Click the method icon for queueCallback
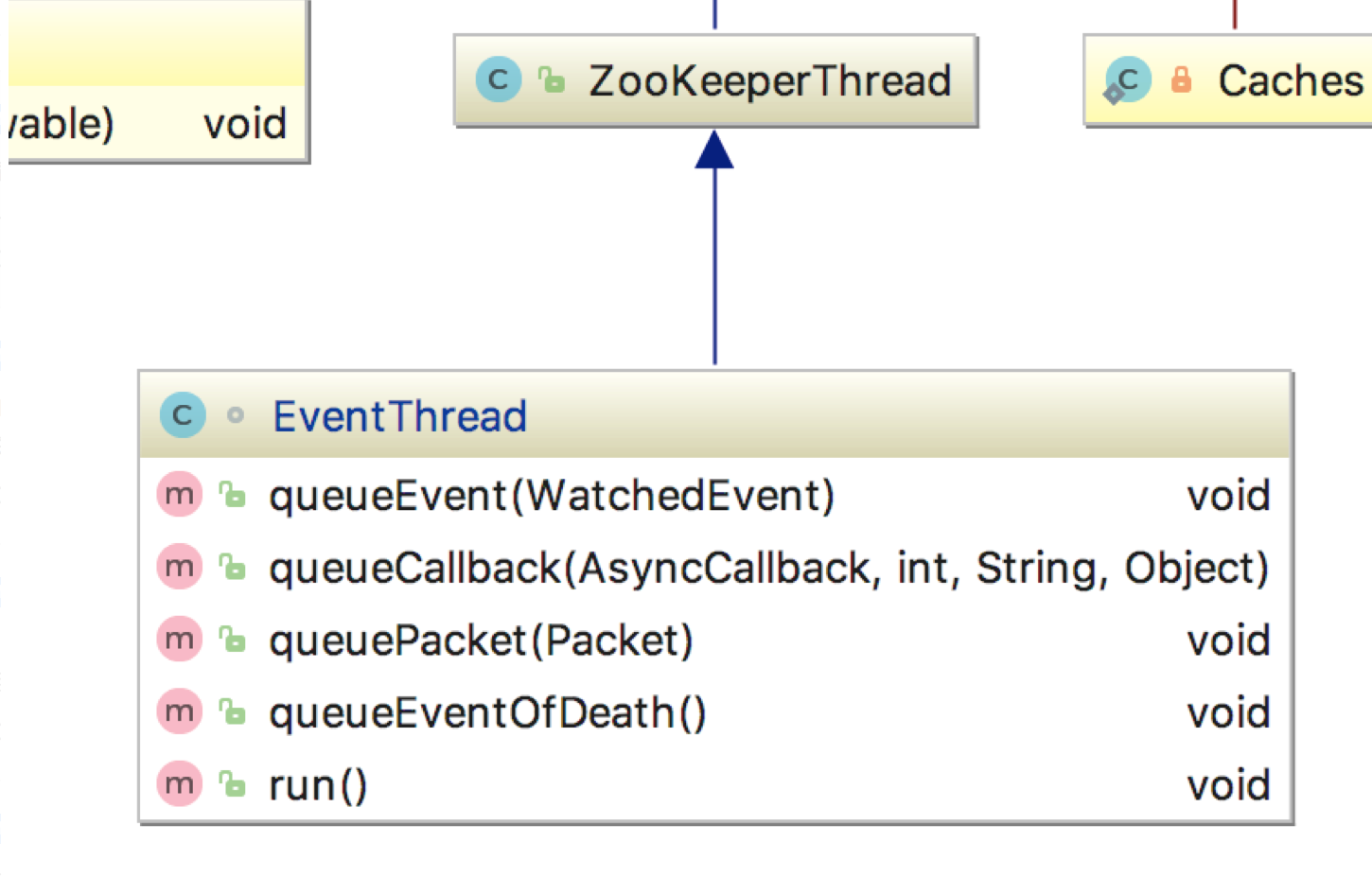The image size is (1372, 878). coord(180,567)
